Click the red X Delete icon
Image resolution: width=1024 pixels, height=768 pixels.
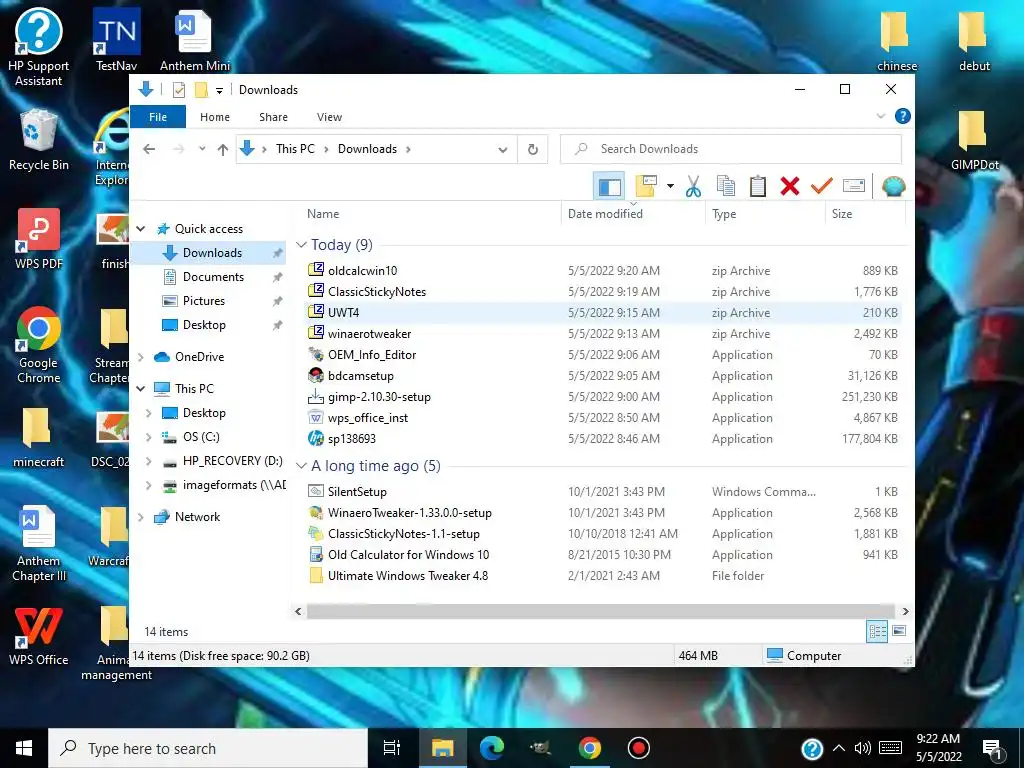790,186
